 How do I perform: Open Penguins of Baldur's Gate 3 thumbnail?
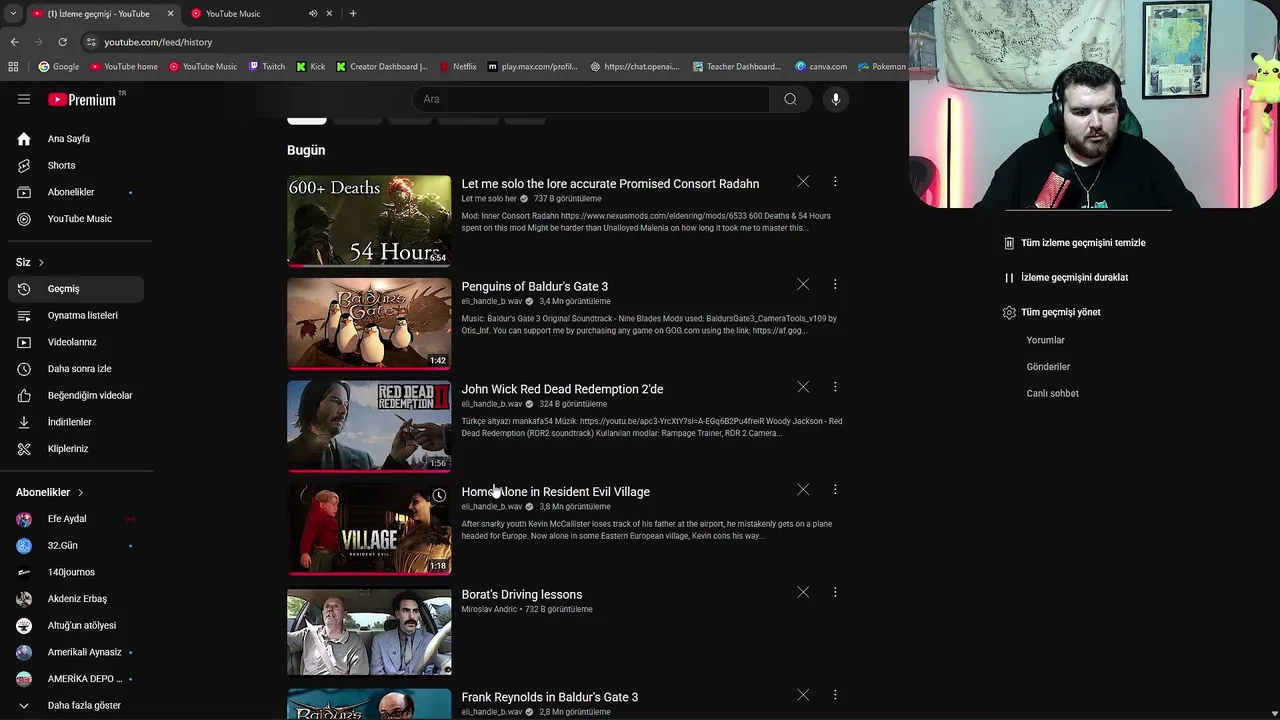coord(369,324)
